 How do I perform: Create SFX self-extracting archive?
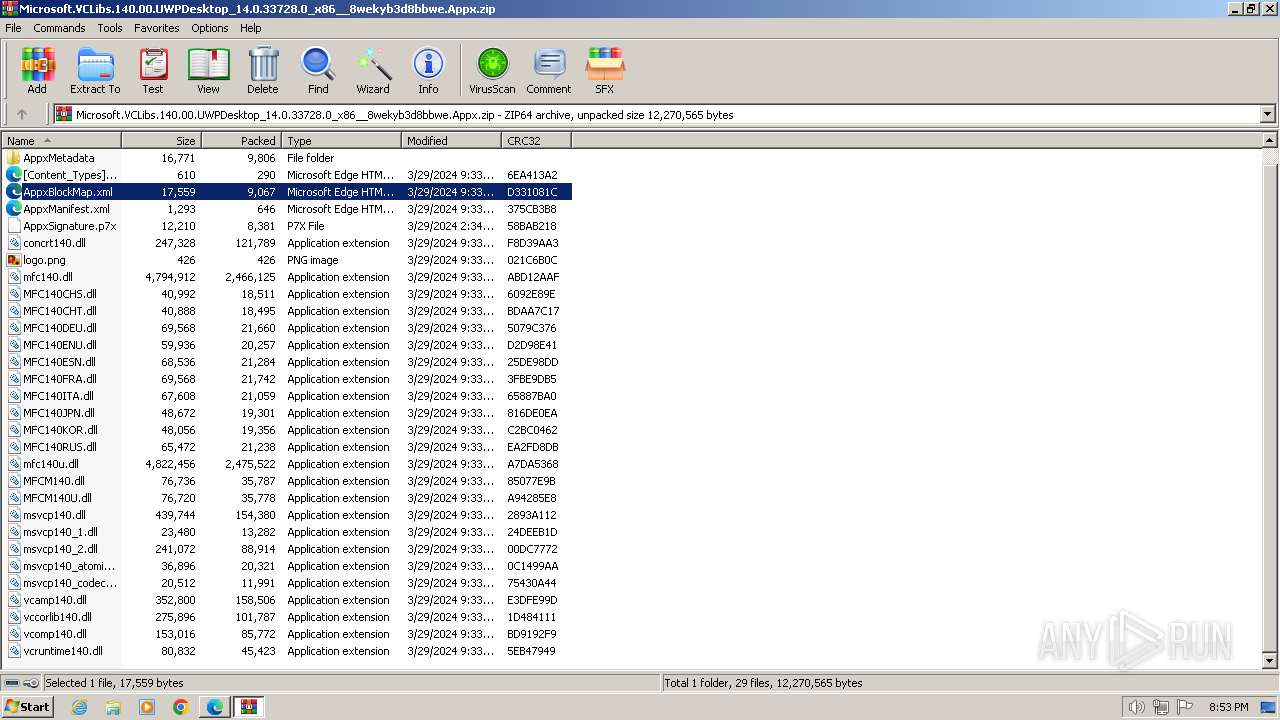tap(605, 71)
